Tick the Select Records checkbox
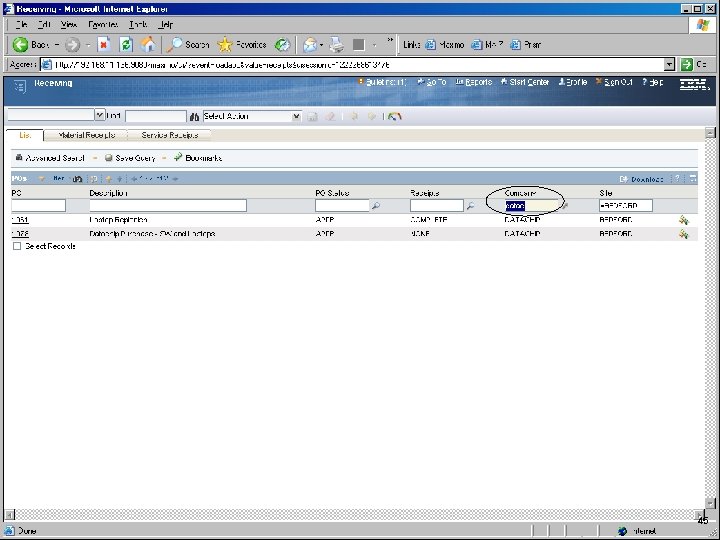Image resolution: width=720 pixels, height=540 pixels. pos(17,246)
